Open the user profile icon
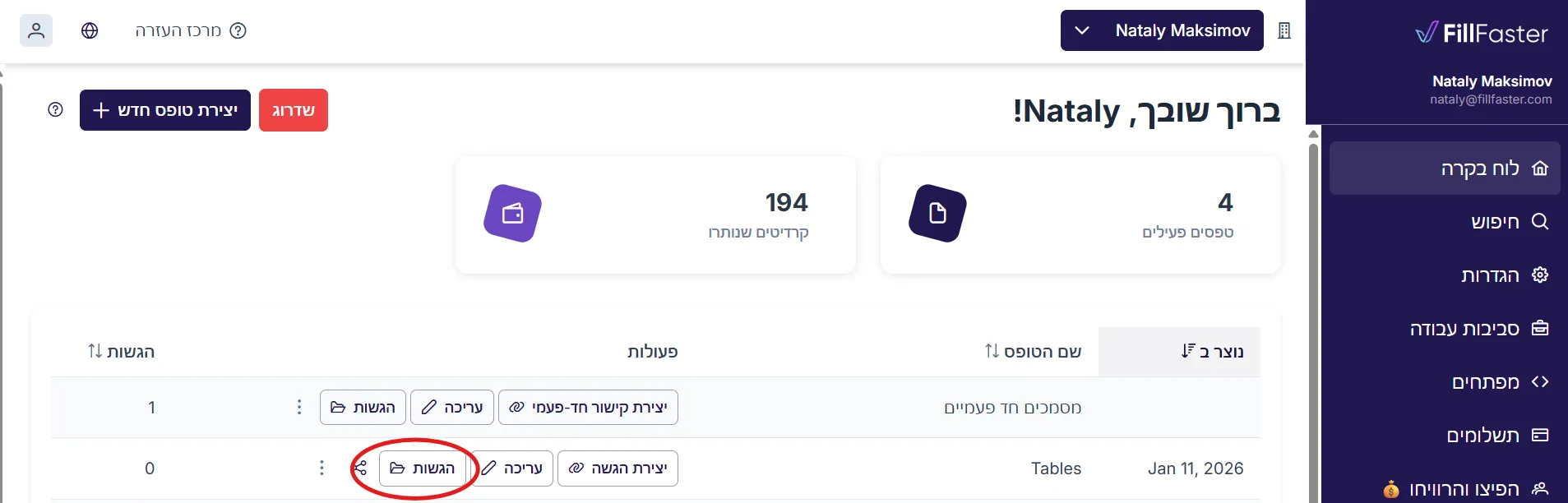Viewport: 1568px width, 503px height. [x=36, y=30]
